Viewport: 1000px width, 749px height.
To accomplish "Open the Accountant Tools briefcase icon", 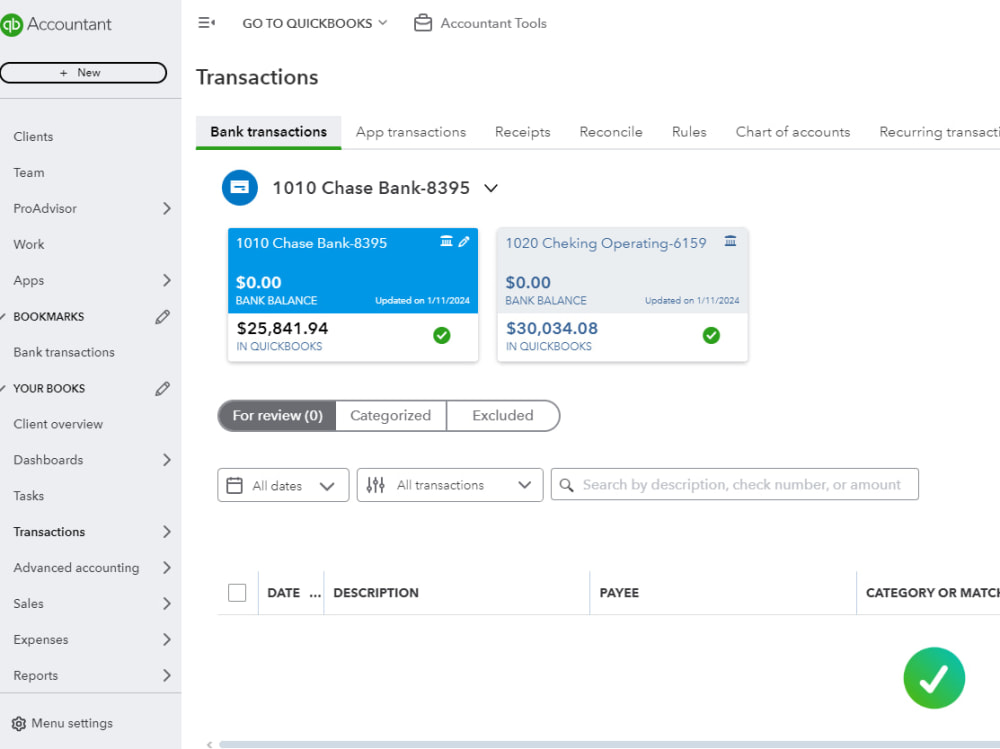I will click(x=423, y=23).
